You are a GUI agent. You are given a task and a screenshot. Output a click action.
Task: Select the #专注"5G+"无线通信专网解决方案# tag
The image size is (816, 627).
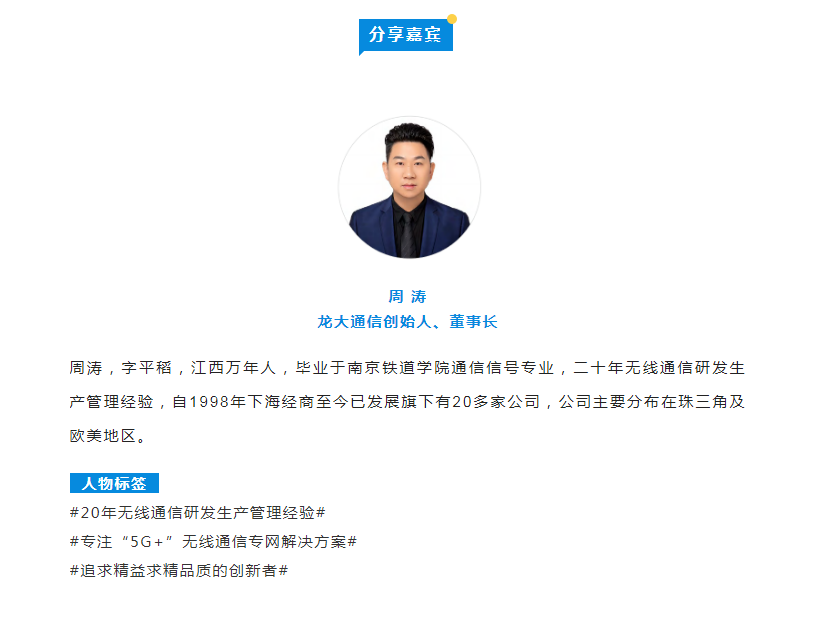coord(213,542)
